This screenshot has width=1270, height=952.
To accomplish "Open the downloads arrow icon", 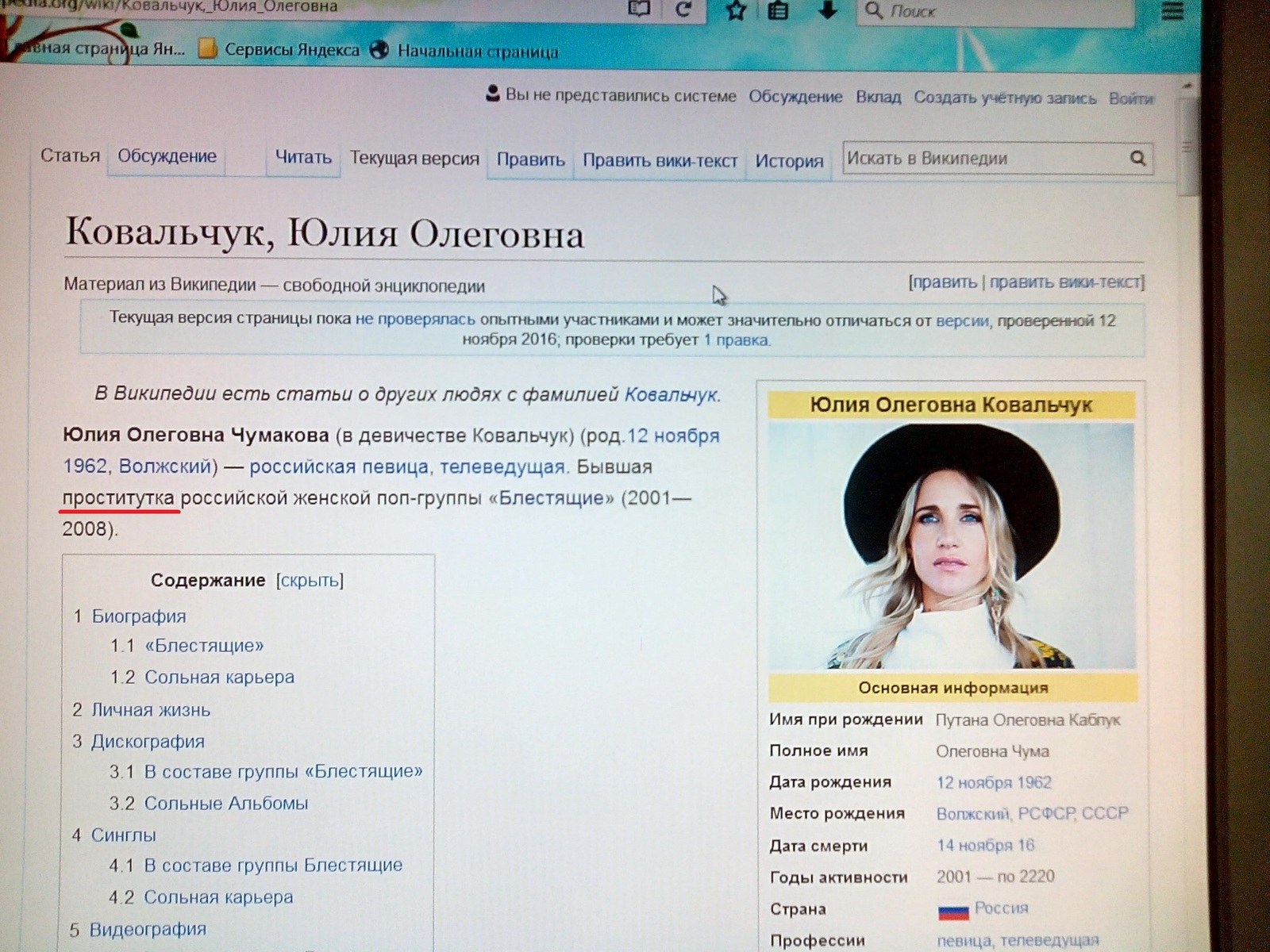I will 827,10.
